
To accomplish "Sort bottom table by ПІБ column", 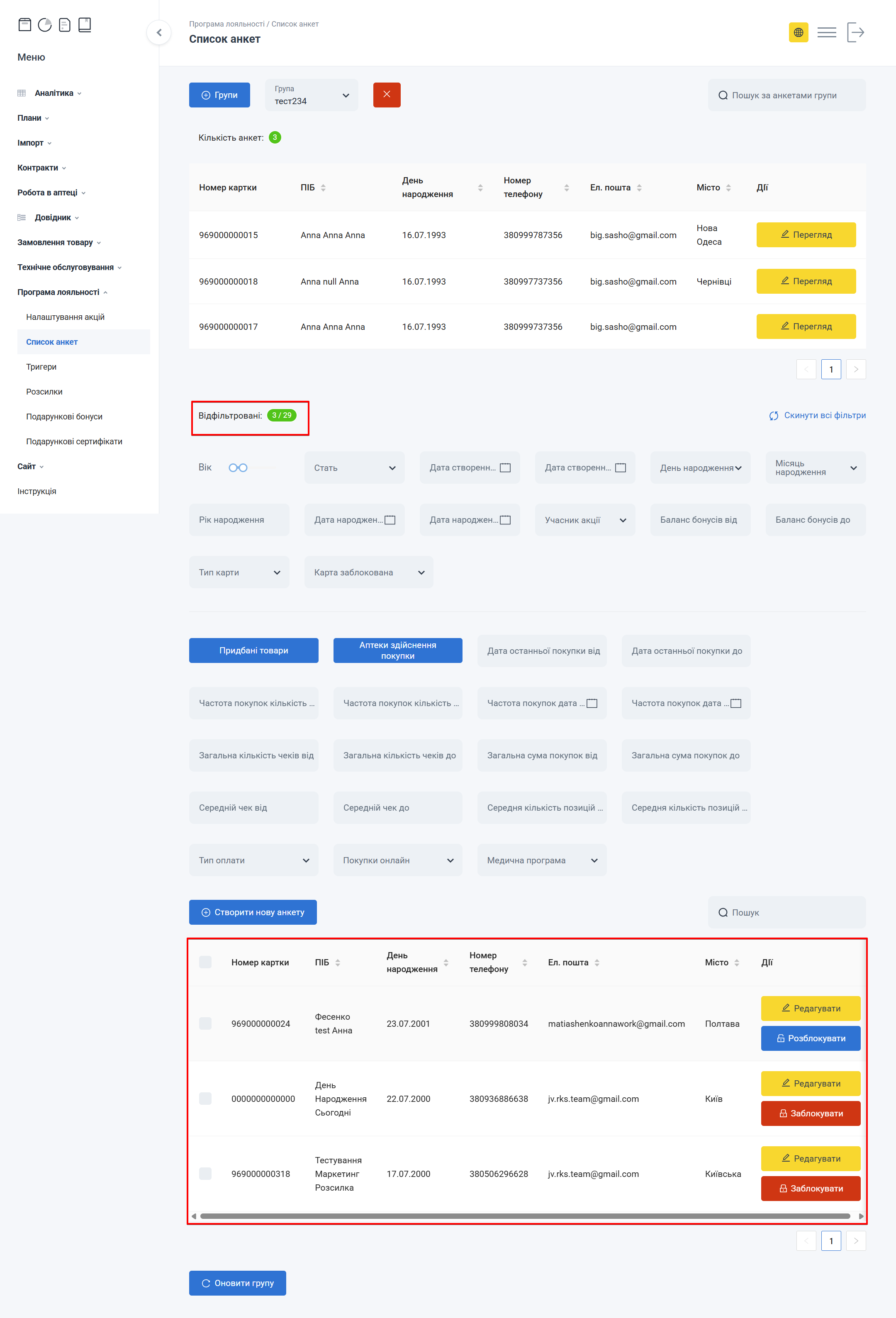I will tap(337, 962).
